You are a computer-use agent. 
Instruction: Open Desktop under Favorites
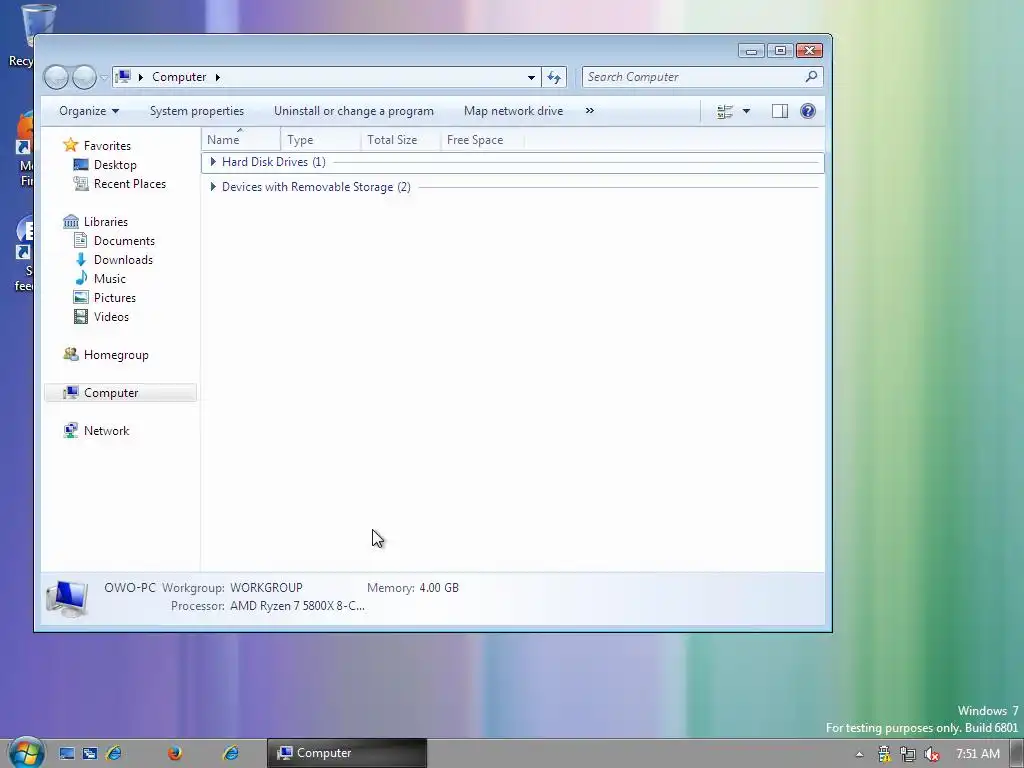115,165
